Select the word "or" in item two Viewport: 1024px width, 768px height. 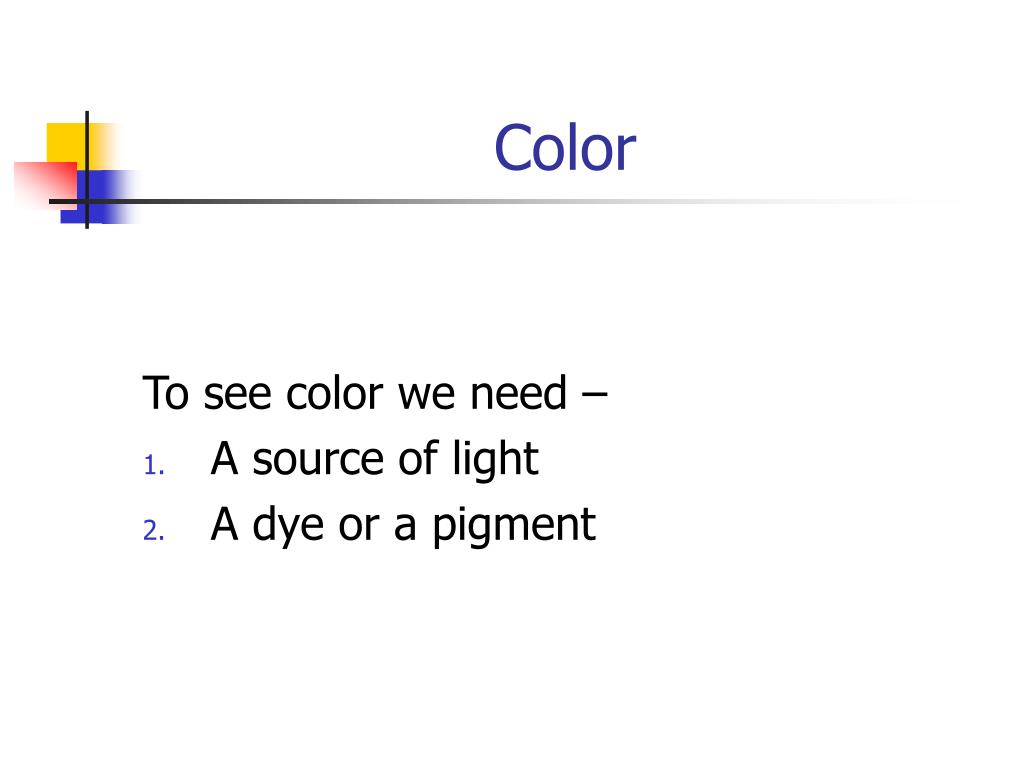click(359, 526)
